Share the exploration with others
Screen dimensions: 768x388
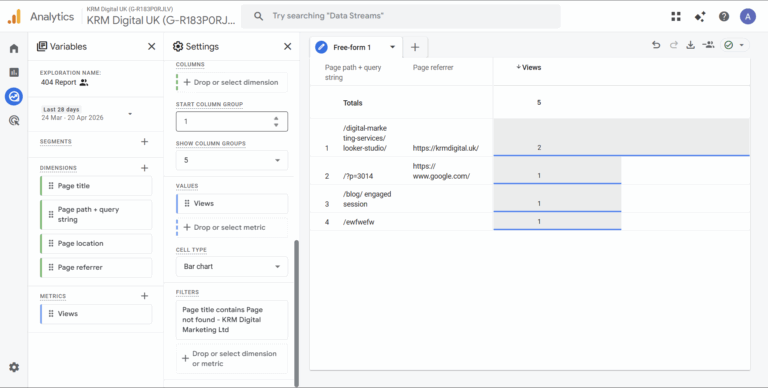(708, 45)
